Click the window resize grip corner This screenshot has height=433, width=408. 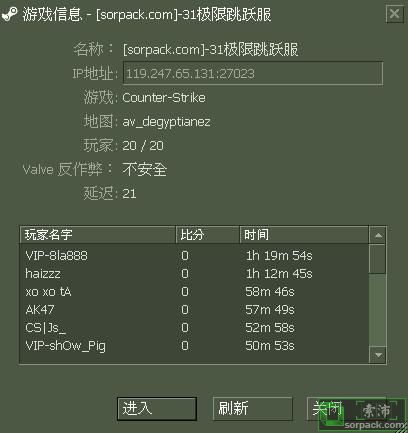[401, 427]
